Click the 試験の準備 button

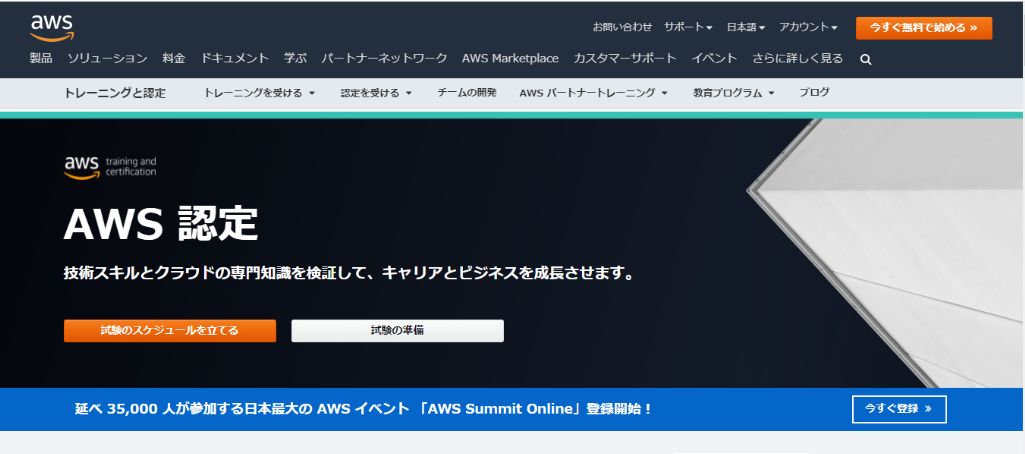coord(397,331)
